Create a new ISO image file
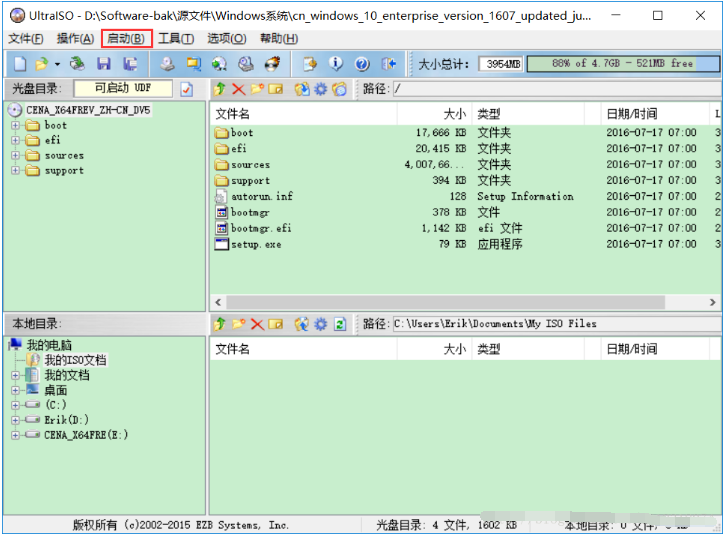 (x=20, y=64)
